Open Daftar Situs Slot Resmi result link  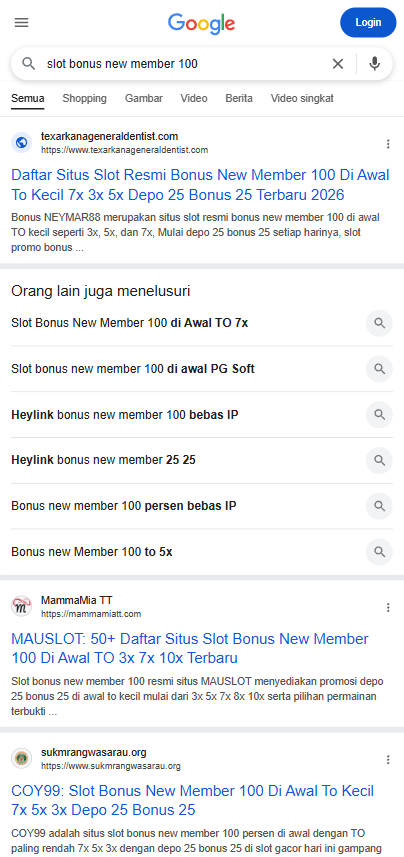[200, 185]
